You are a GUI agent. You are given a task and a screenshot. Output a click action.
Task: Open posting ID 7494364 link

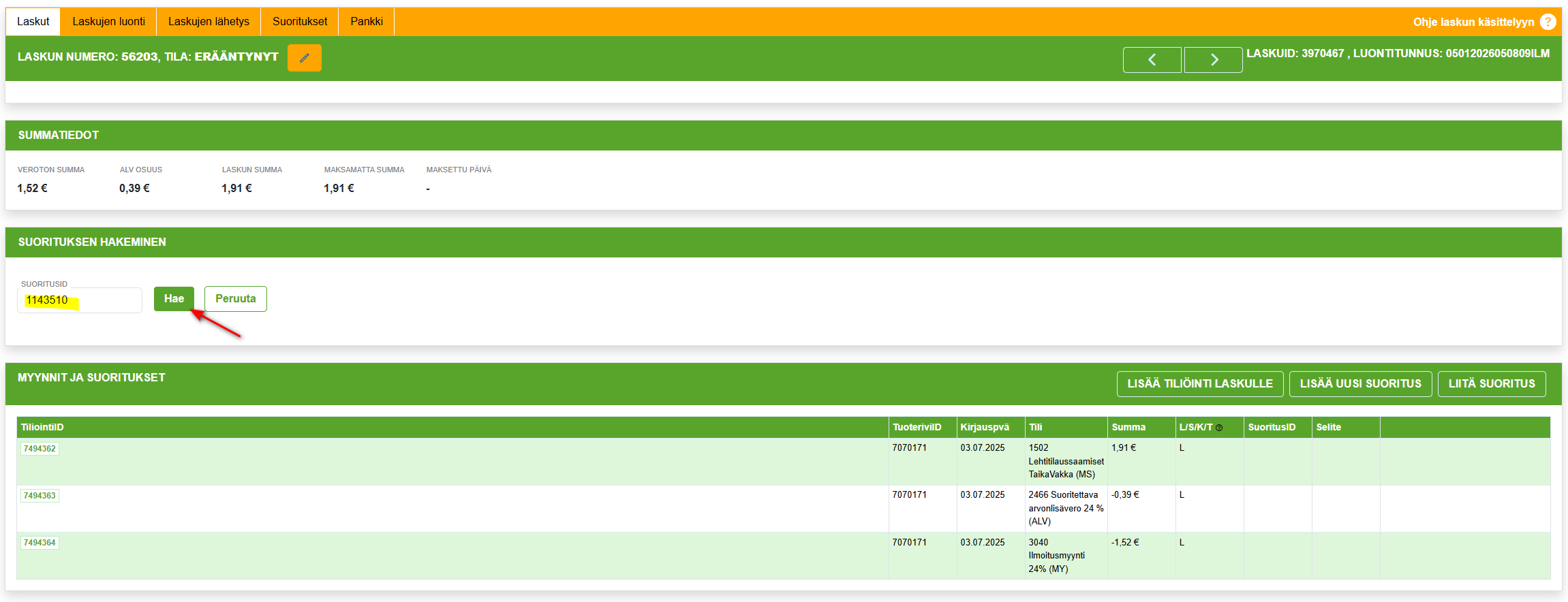(x=40, y=543)
